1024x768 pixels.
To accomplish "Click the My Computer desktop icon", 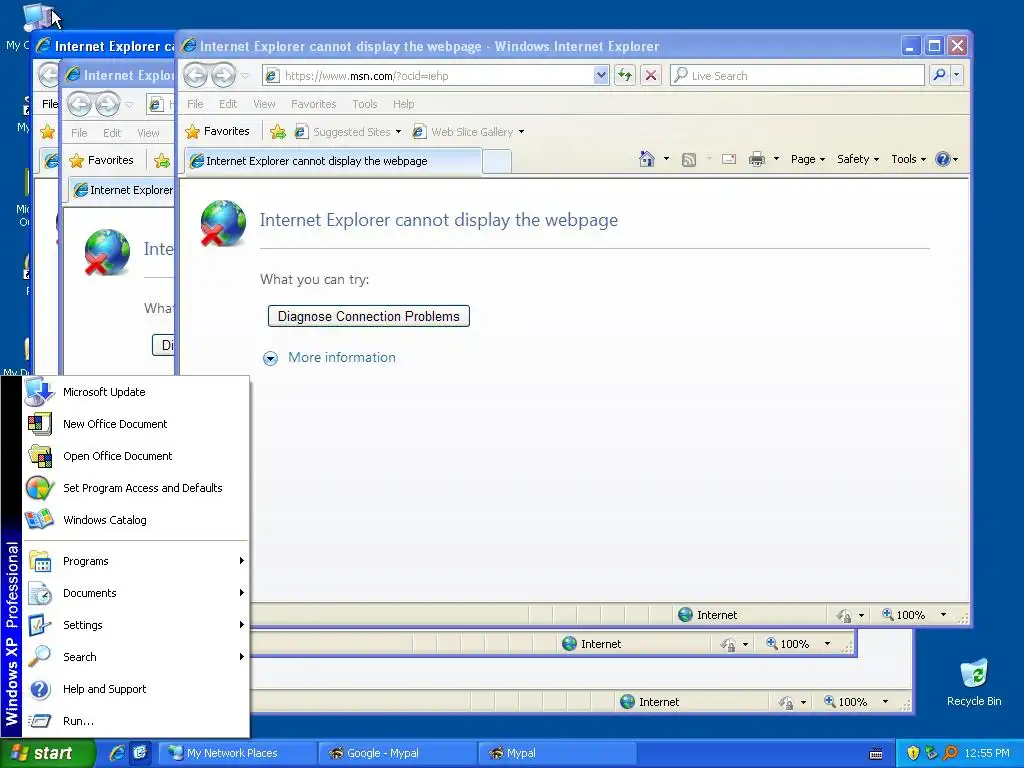I will tap(36, 18).
